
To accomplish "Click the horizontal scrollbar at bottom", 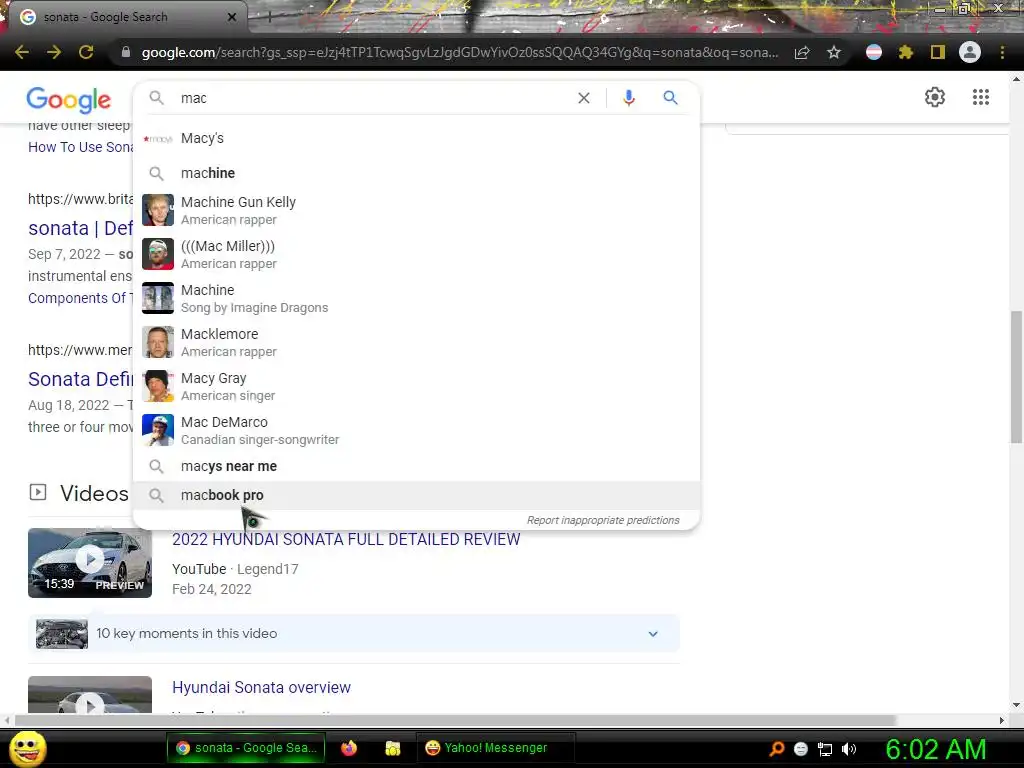I will [x=455, y=720].
